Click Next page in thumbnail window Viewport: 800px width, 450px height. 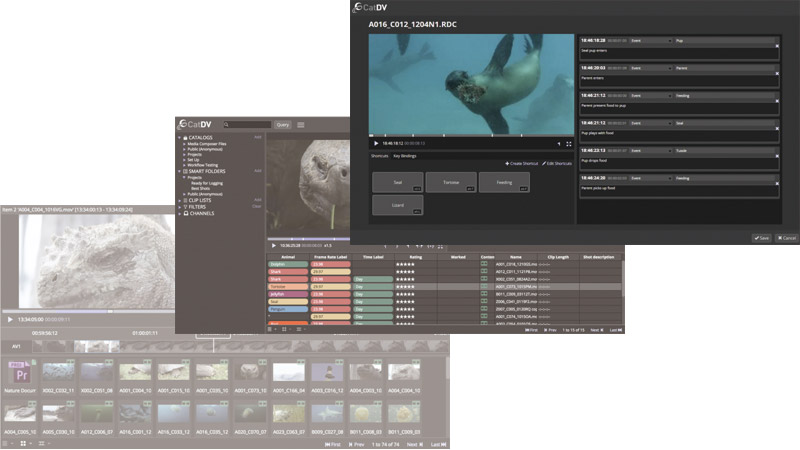pyautogui.click(x=415, y=444)
